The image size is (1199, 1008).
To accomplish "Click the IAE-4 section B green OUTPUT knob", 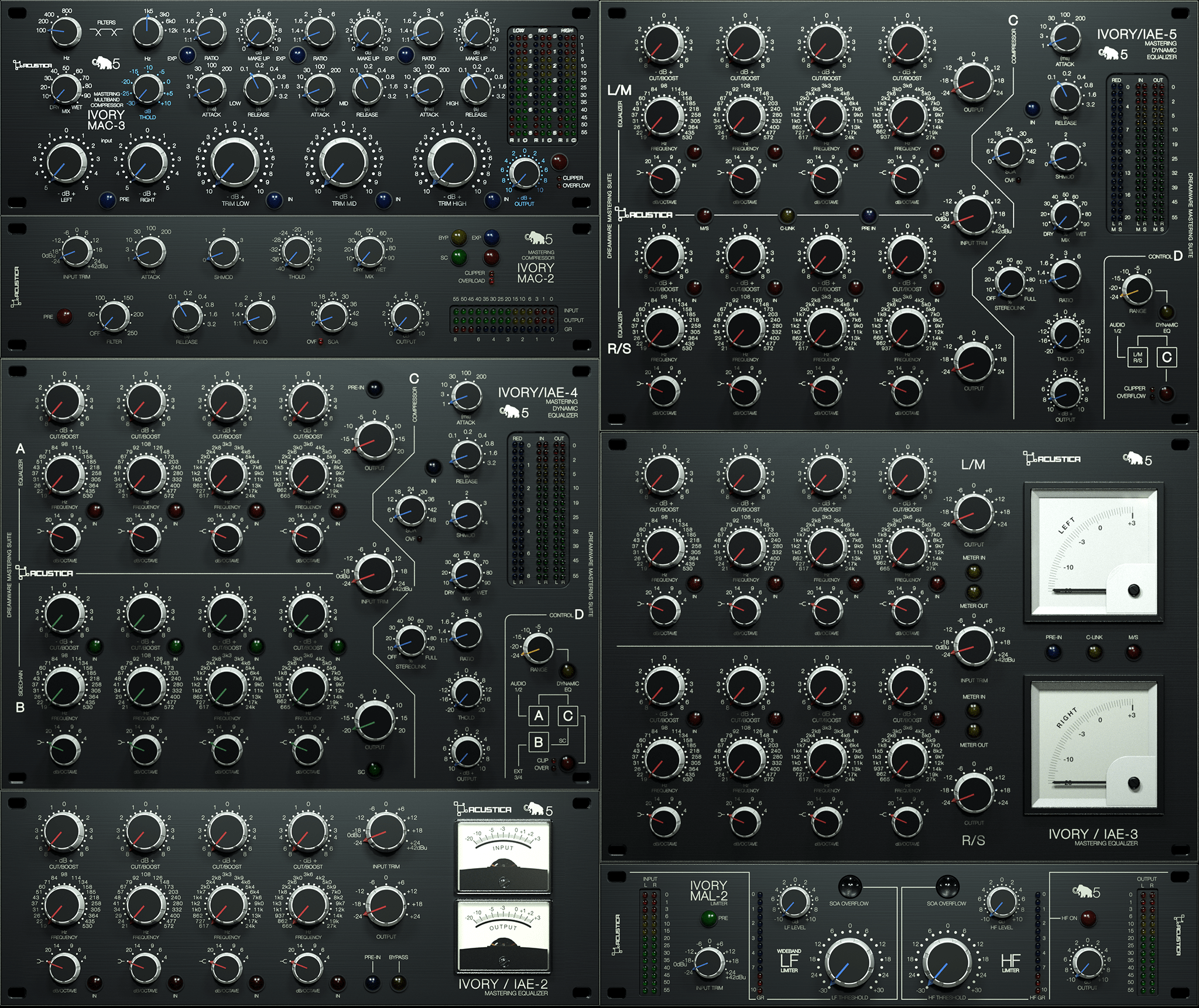I will [375, 722].
